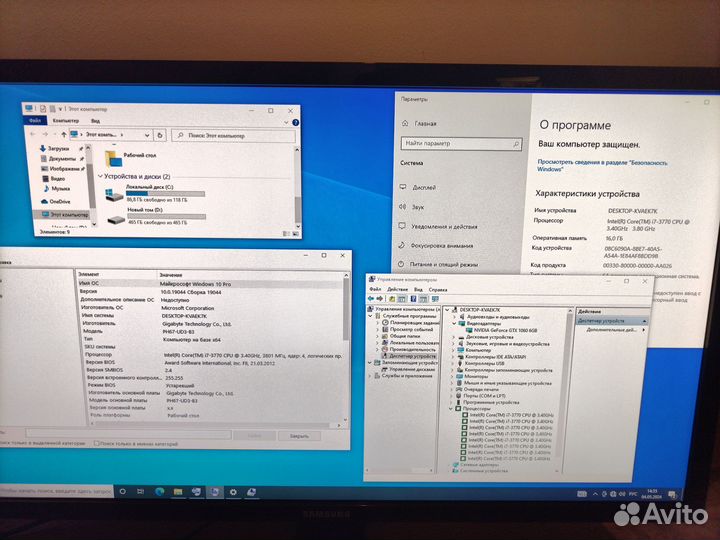Viewport: 720px width, 540px height.
Task: Open the Вид tab in File Explorer
Action: (95, 121)
